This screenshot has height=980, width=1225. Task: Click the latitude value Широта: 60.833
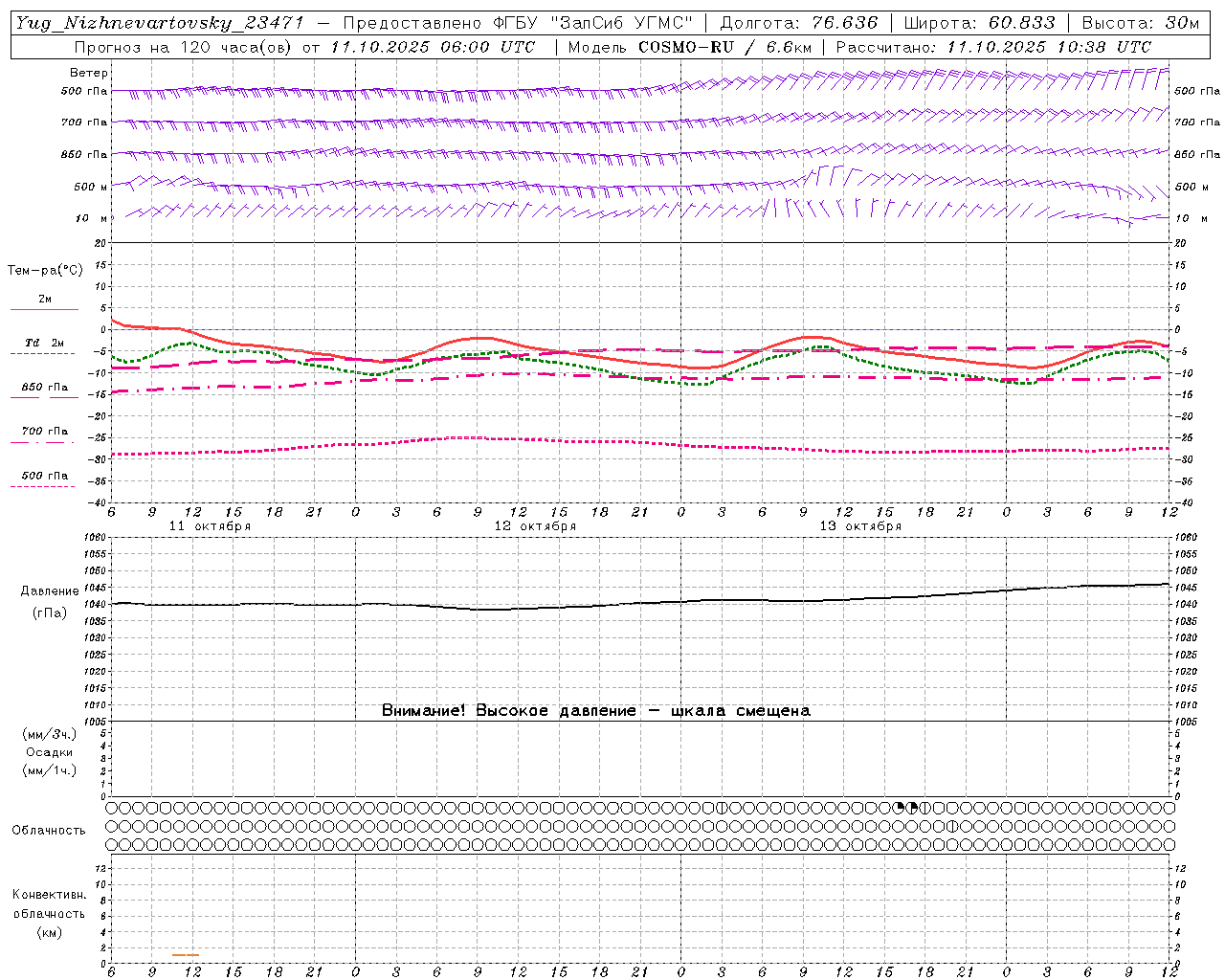979,23
